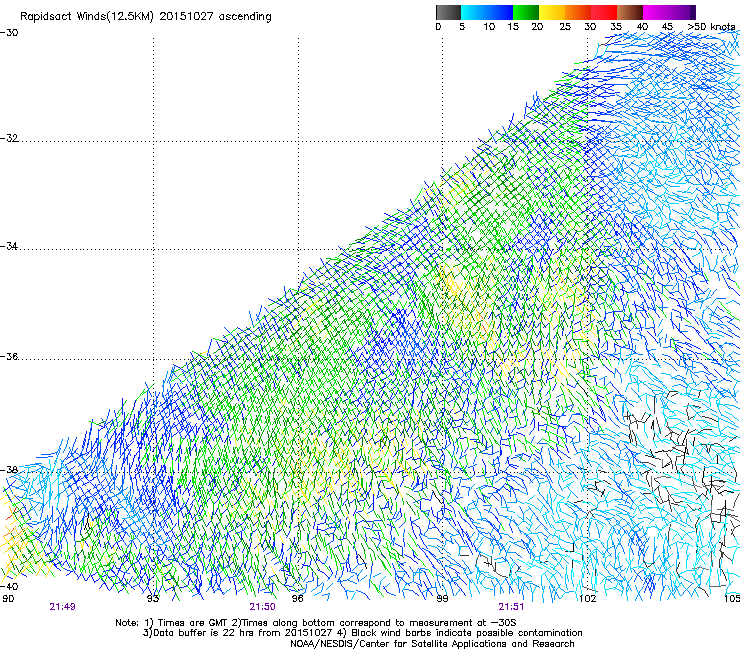The height and width of the screenshot is (650, 740).
Task: Click the '45' legend scale label
Action: pyautogui.click(x=667, y=27)
